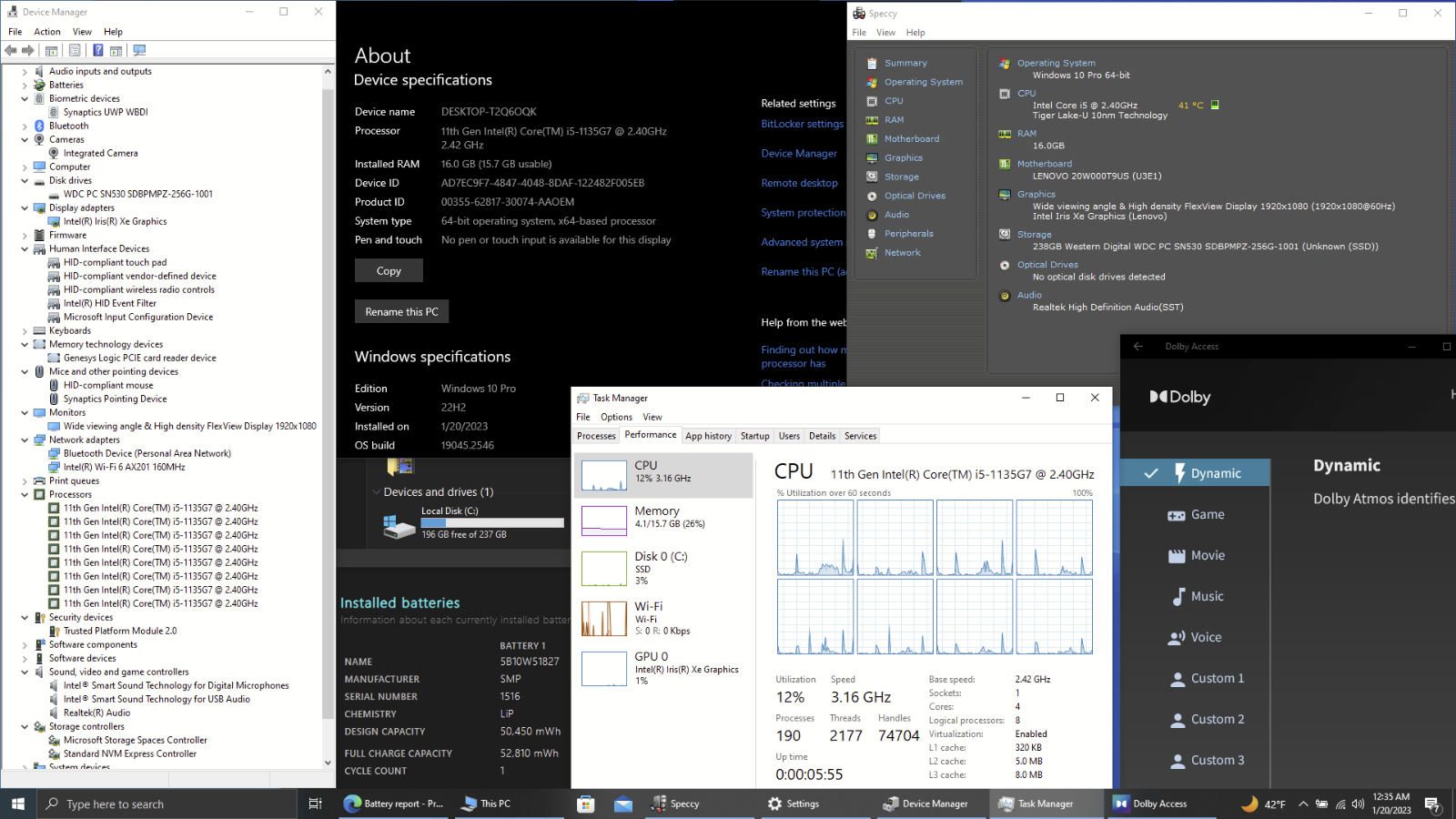Collapse the Processors node in Device Manager
1456x819 pixels.
(25, 494)
